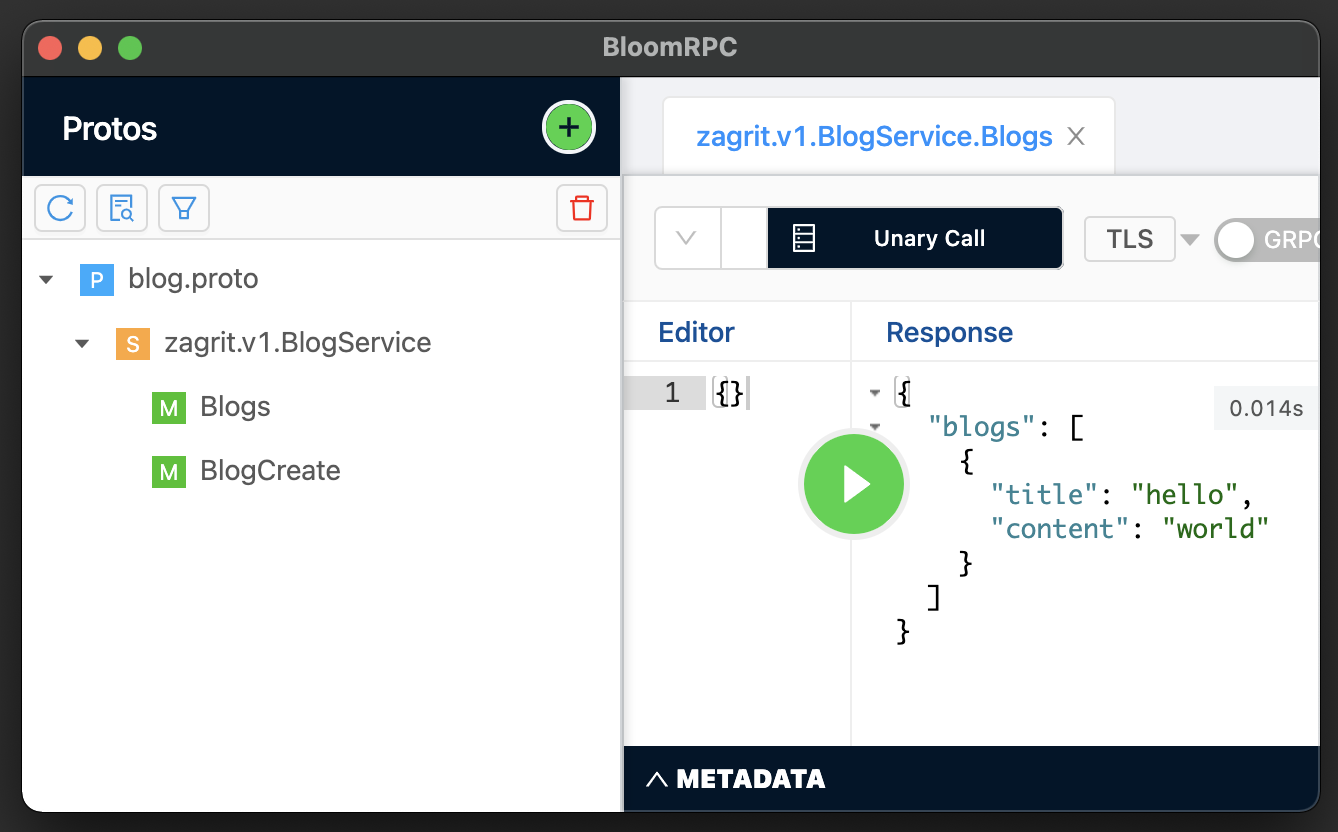Open the environment dropdown chevron in address bar

coord(686,238)
